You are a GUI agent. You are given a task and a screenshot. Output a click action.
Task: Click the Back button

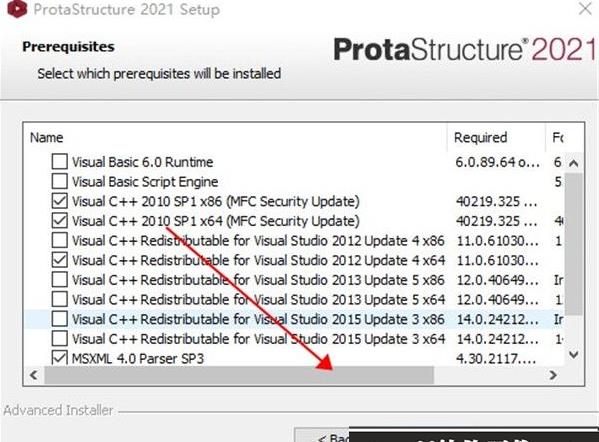(x=322, y=435)
